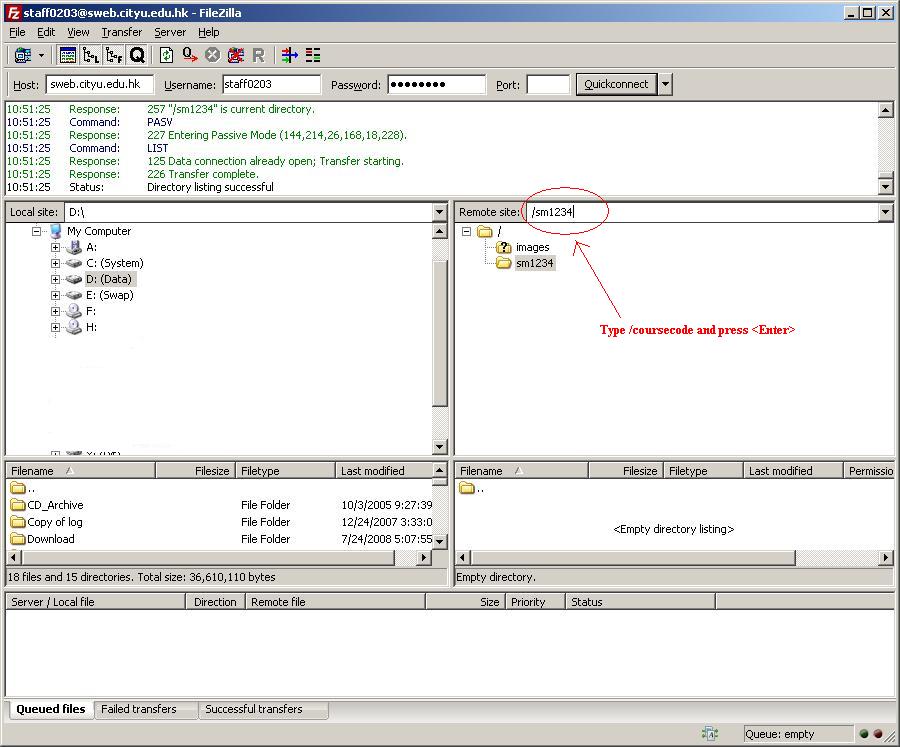Open the Quickconnect history dropdown arrow

point(665,85)
